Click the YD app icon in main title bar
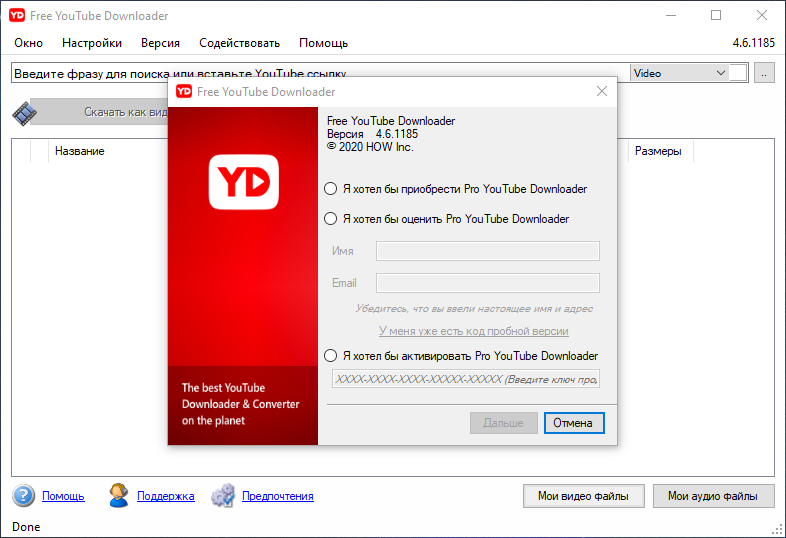The height and width of the screenshot is (538, 786). pyautogui.click(x=17, y=16)
